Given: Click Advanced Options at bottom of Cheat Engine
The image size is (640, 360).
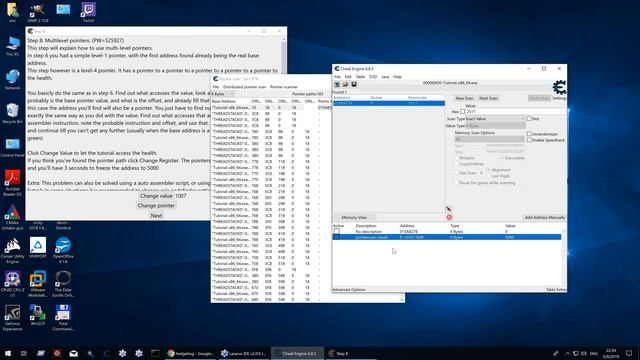Looking at the screenshot, I should (349, 289).
